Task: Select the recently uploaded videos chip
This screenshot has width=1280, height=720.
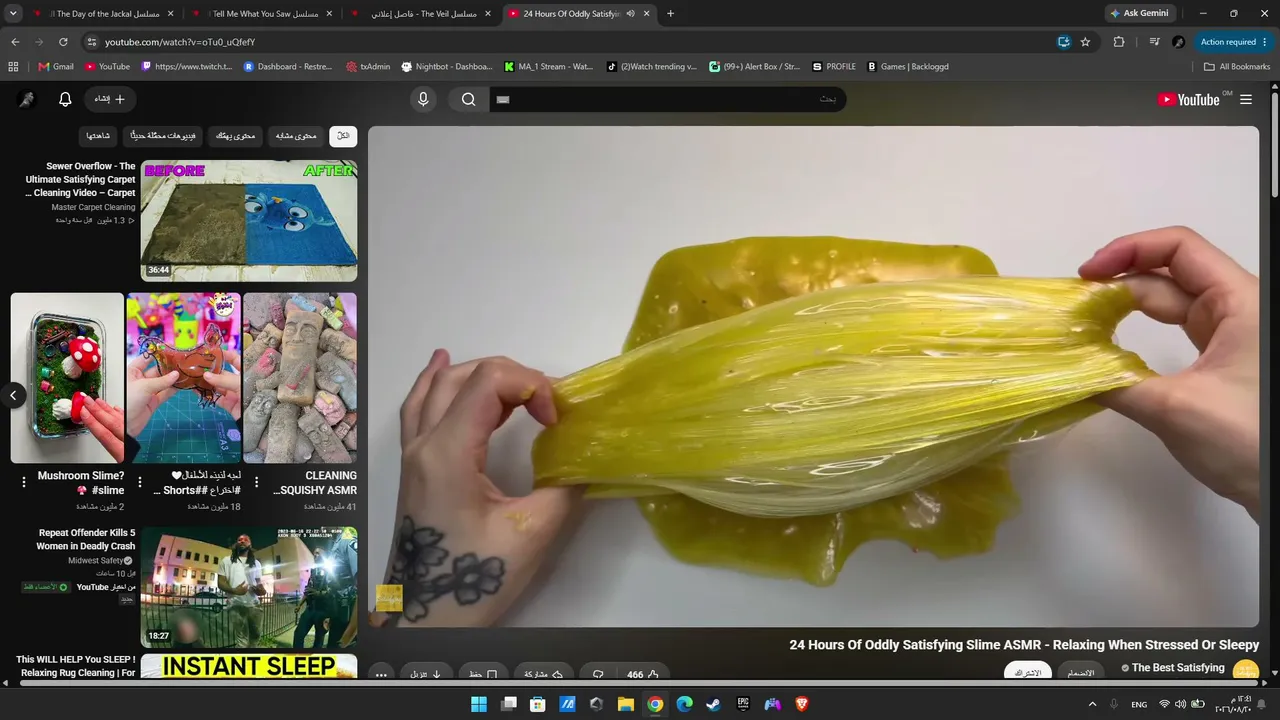Action: point(163,135)
